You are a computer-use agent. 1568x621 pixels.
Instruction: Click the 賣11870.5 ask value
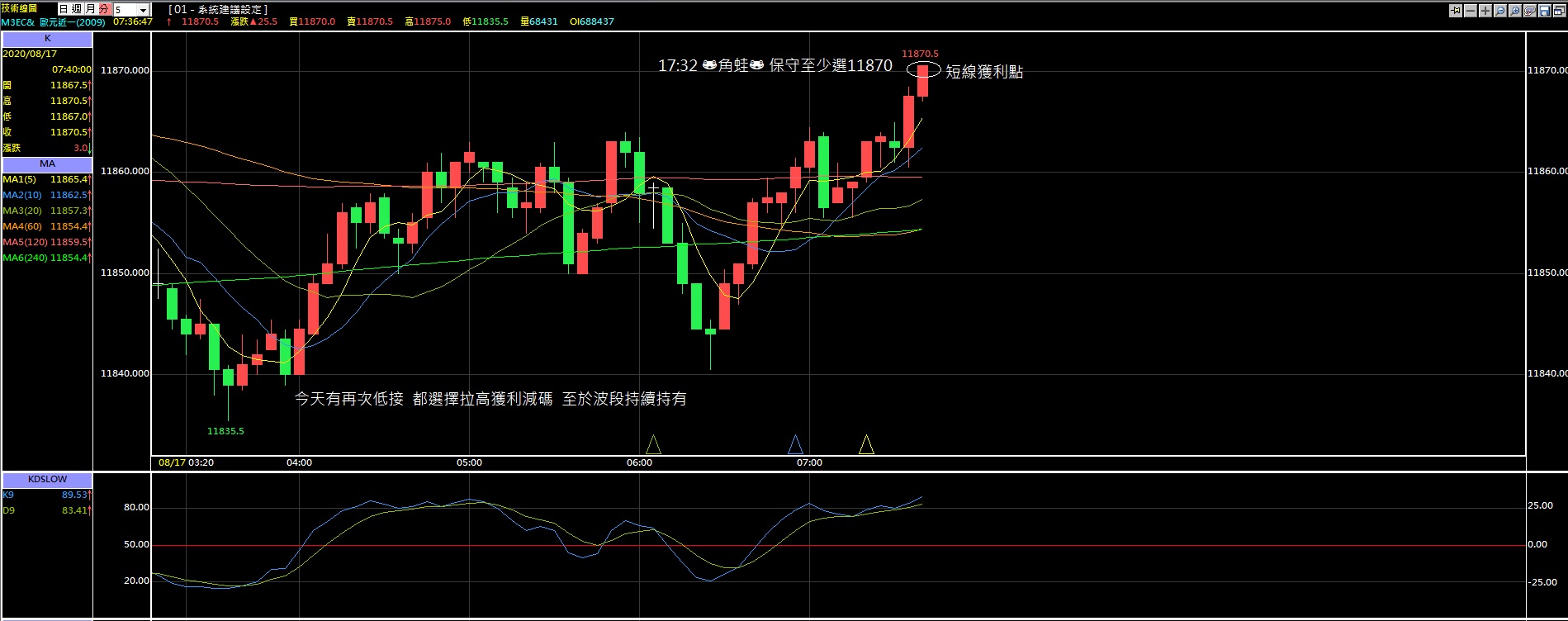pos(370,21)
